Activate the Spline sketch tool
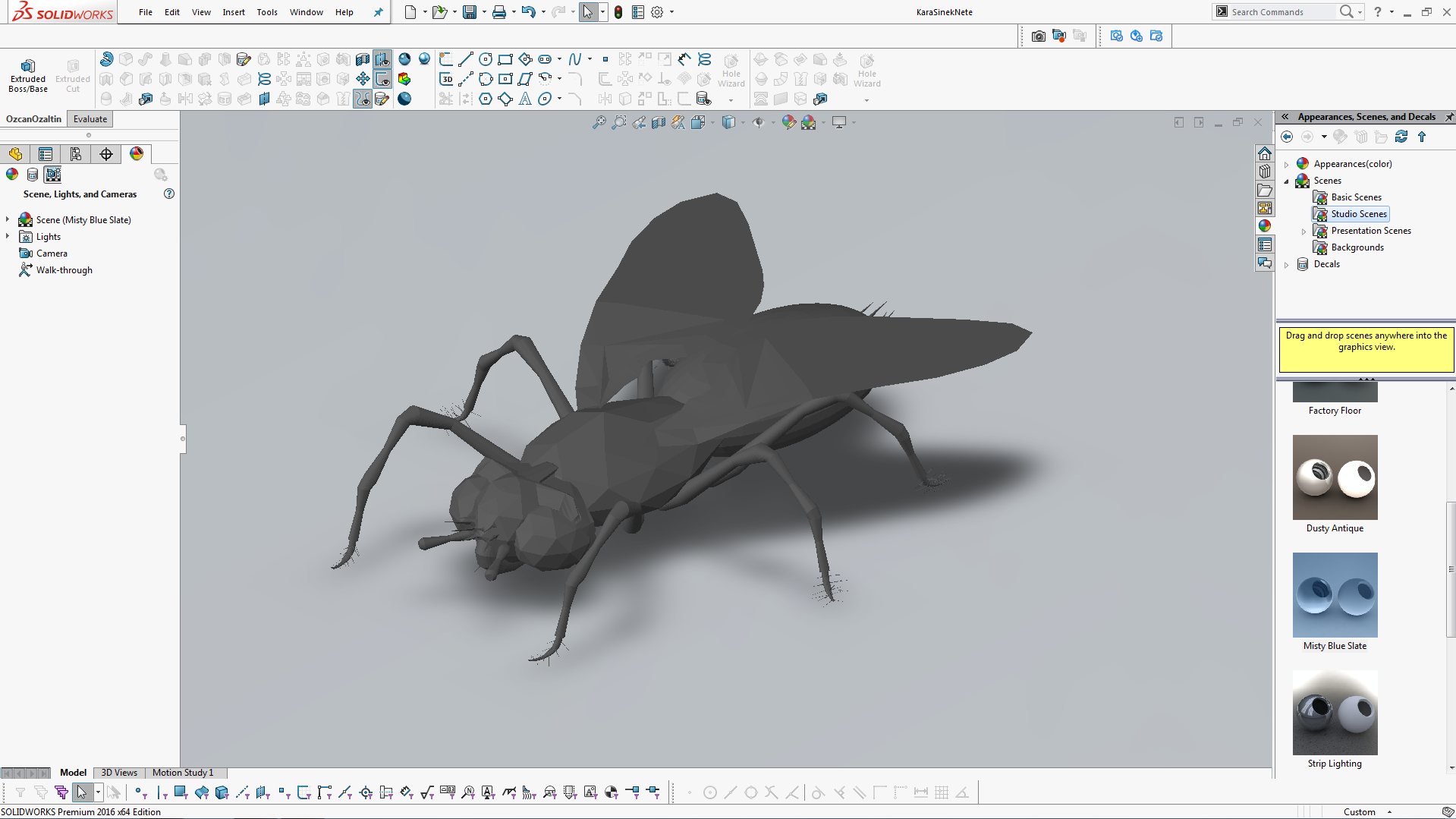The width and height of the screenshot is (1456, 819). pos(575,59)
